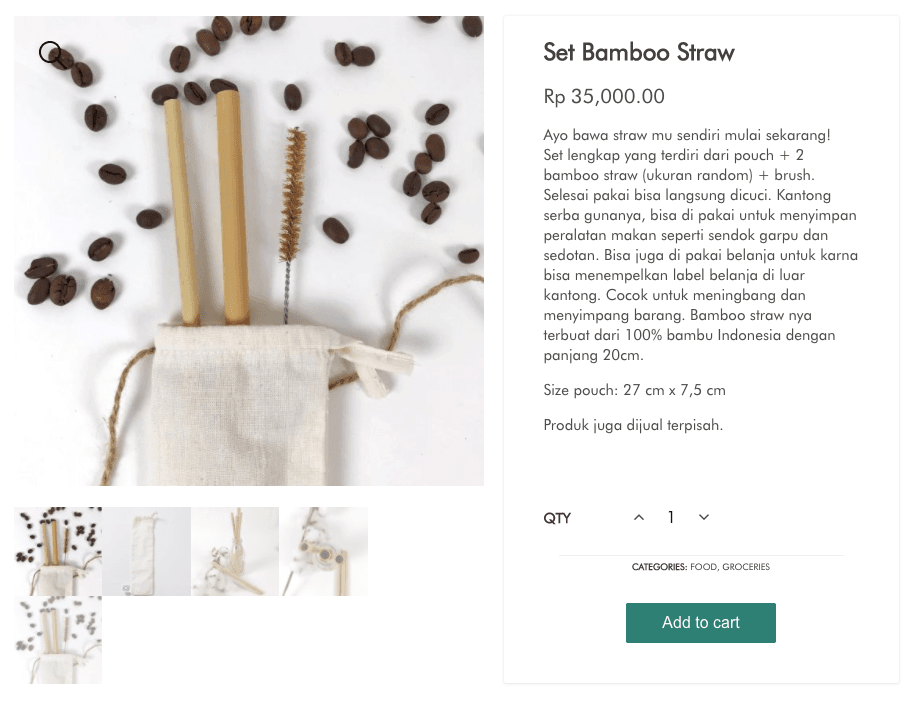Screen dimensions: 914x706
Task: Select the fourth thumbnail in the gallery
Action: pyautogui.click(x=323, y=551)
